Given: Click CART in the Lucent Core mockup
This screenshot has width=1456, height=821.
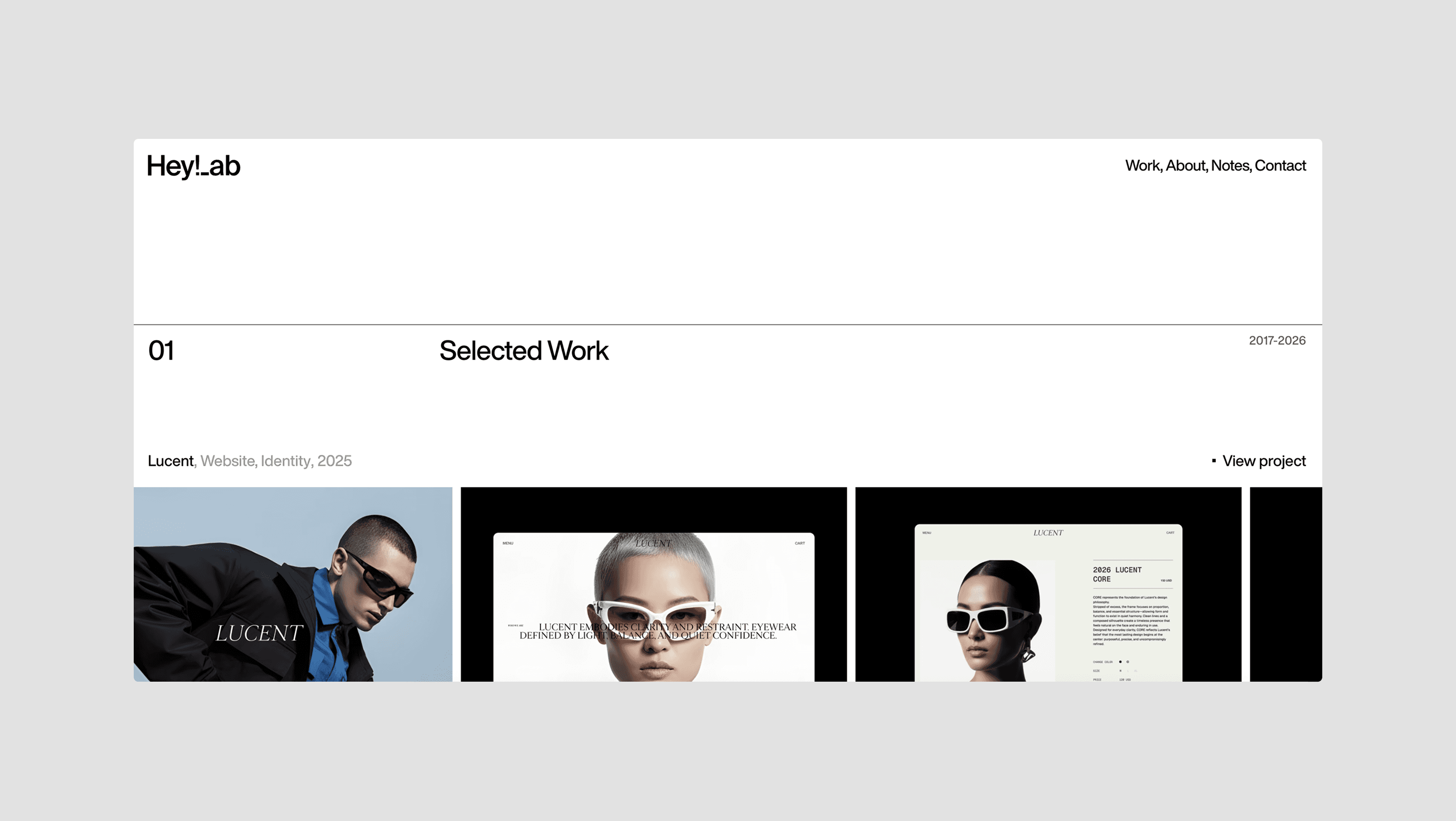Looking at the screenshot, I should (1170, 533).
